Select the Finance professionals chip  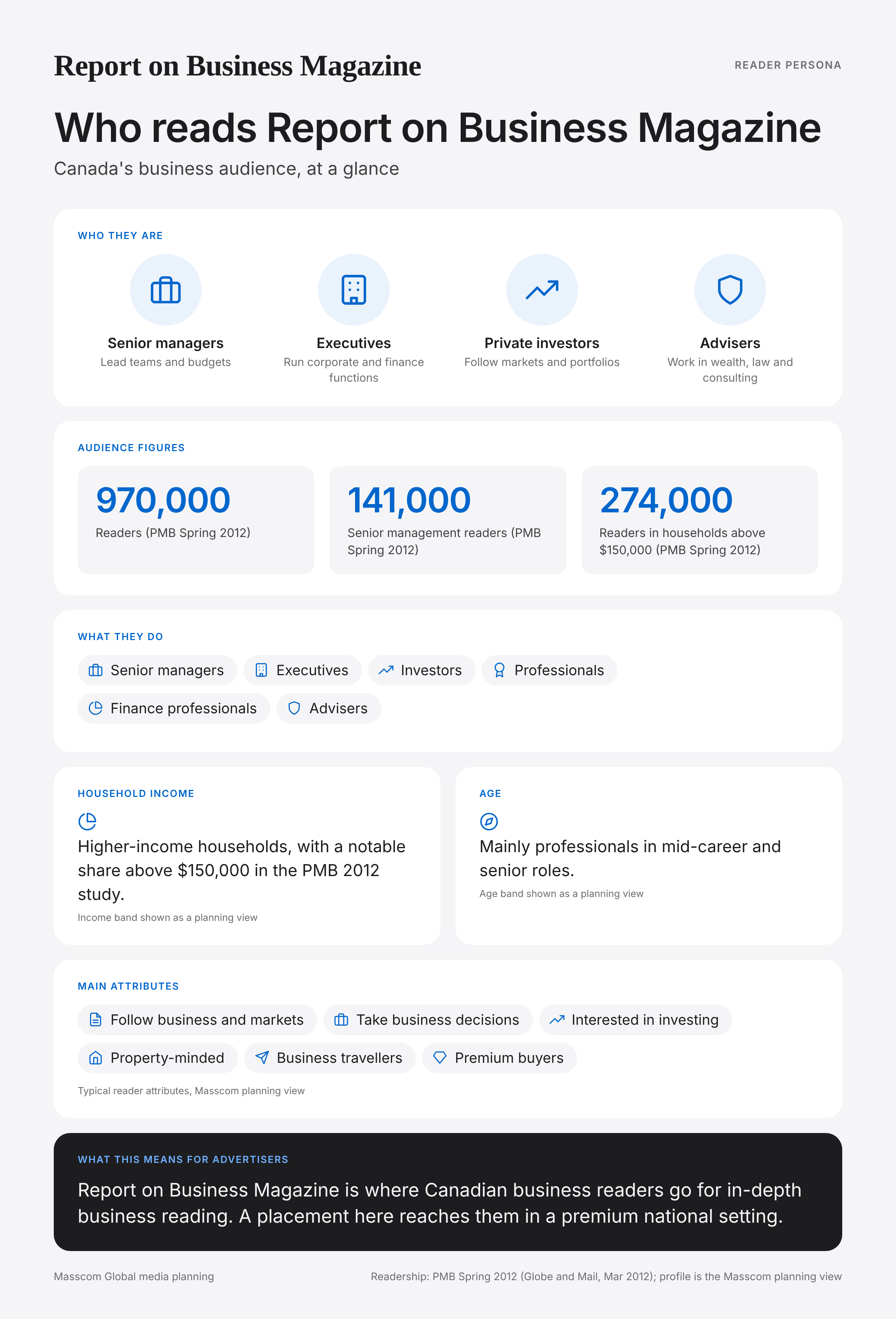[x=174, y=708]
